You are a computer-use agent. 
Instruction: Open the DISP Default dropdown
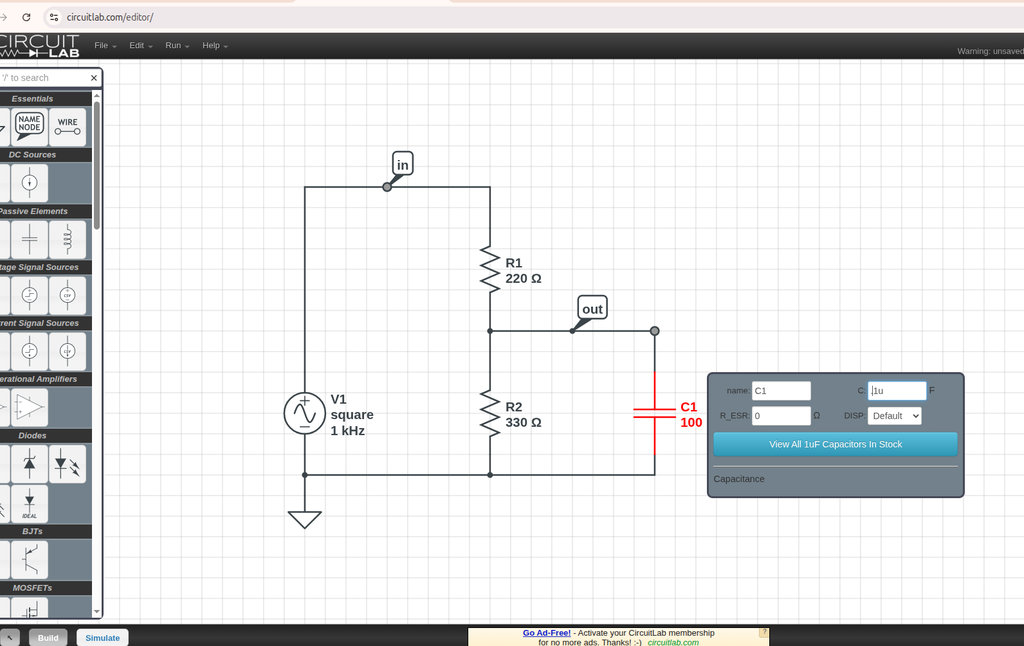point(894,415)
